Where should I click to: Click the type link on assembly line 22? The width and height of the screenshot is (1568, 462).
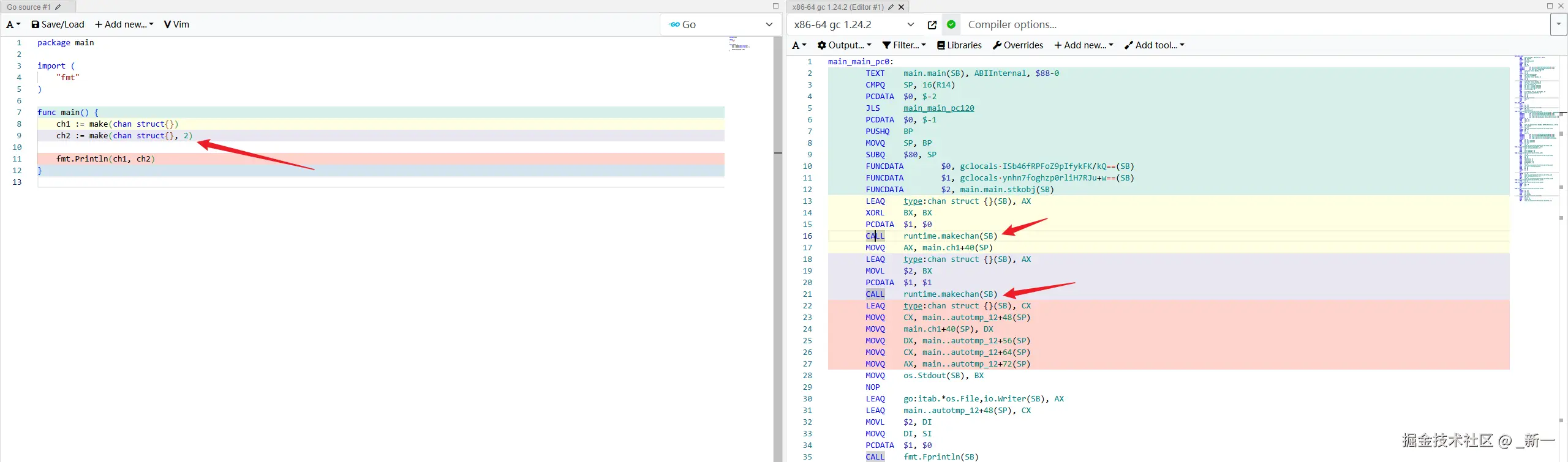click(913, 306)
